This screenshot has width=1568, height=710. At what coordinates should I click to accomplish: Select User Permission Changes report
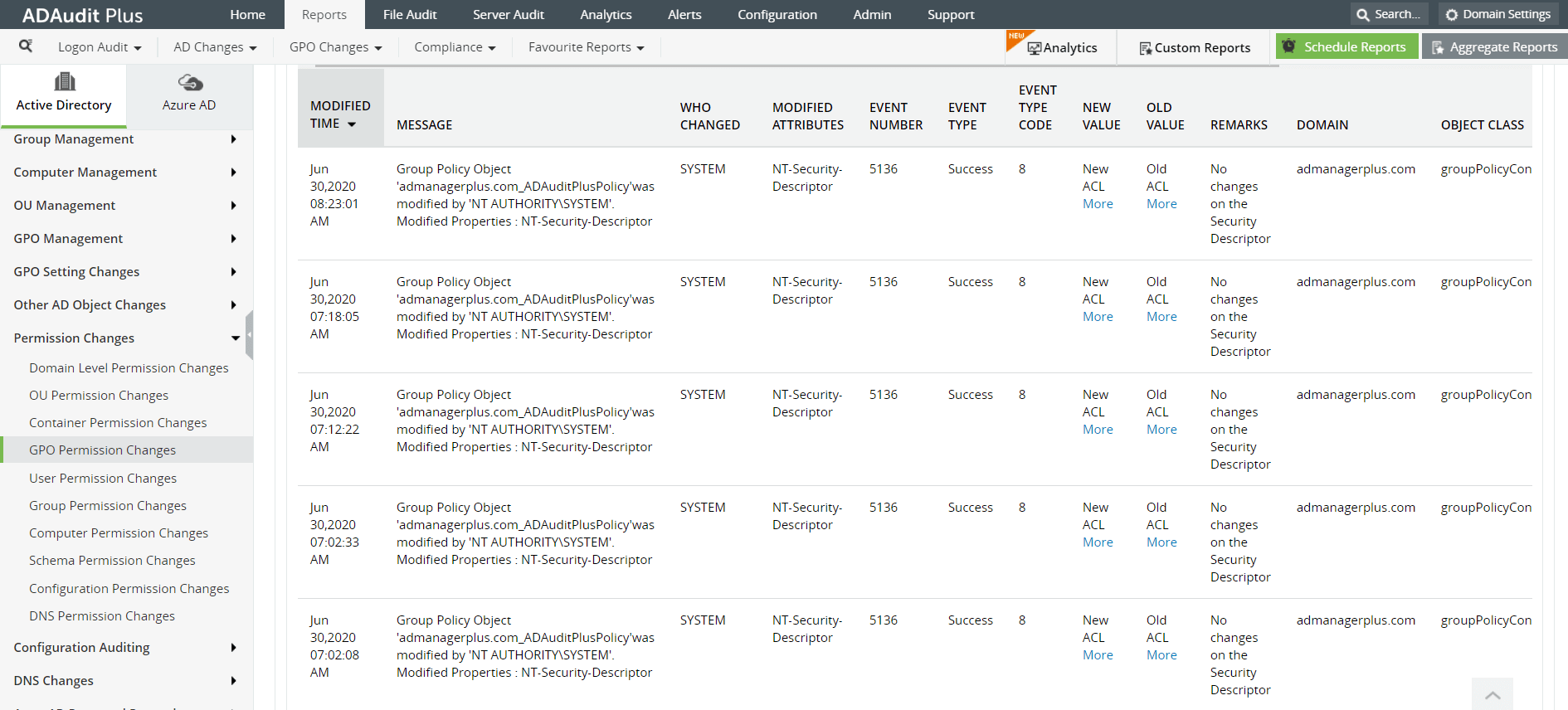tap(103, 479)
